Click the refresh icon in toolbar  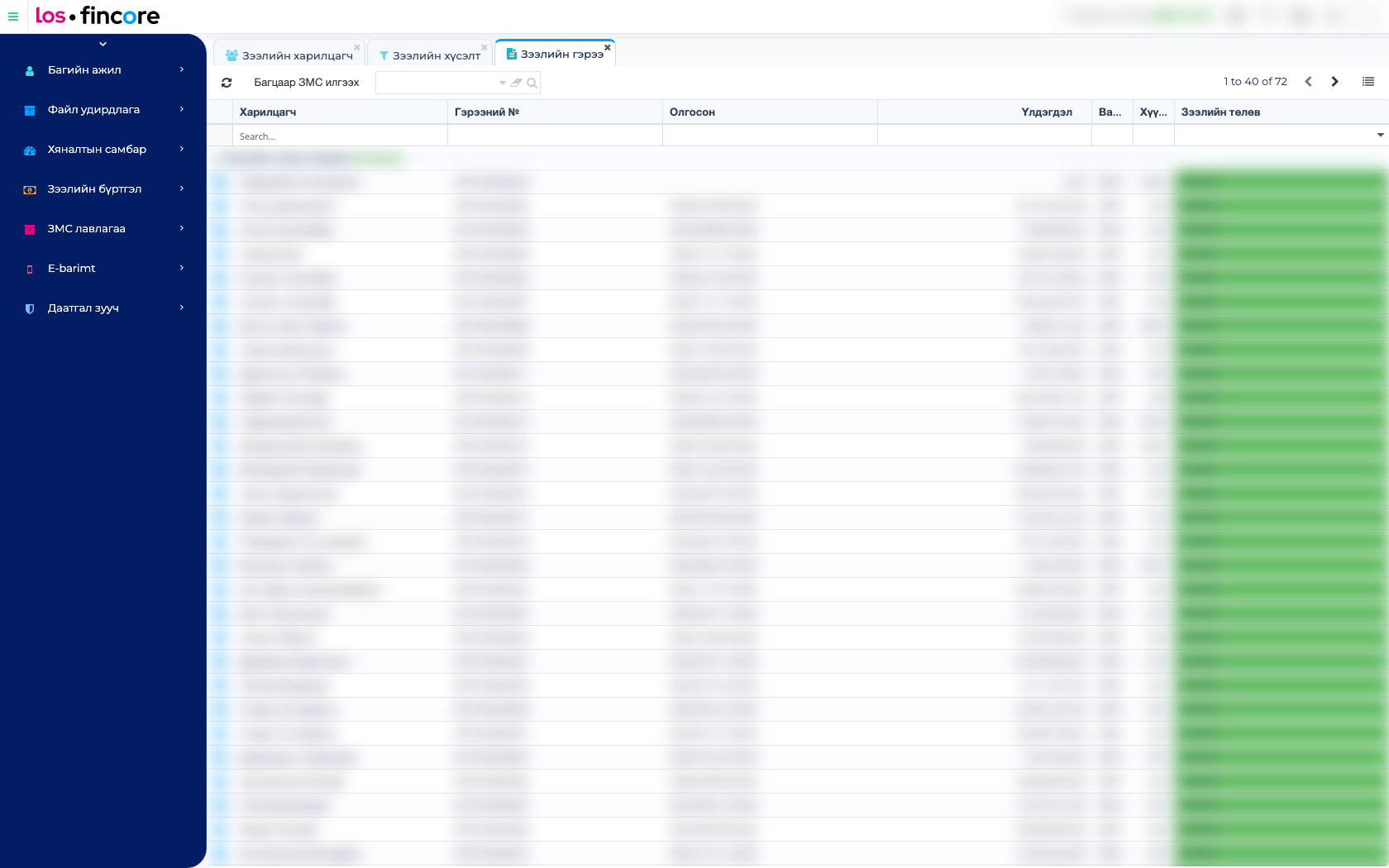coord(227,83)
